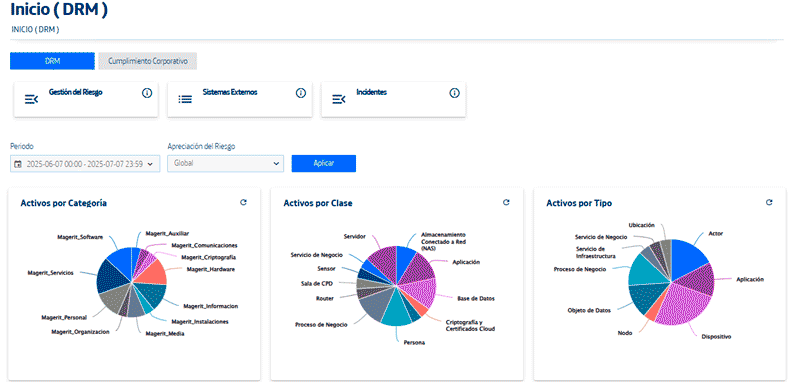Image resolution: width=790 pixels, height=382 pixels.
Task: Click the Sistemas Externos list icon
Action: (x=185, y=99)
